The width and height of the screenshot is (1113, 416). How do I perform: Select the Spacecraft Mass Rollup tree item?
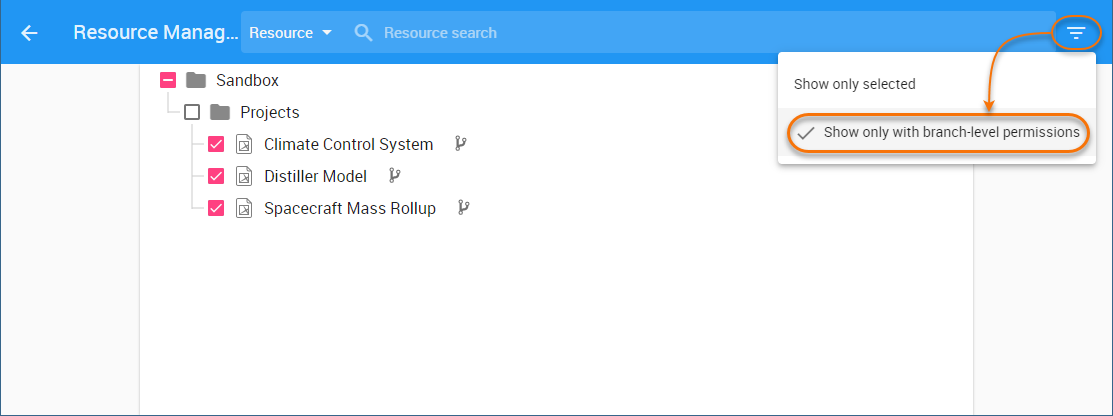[349, 208]
